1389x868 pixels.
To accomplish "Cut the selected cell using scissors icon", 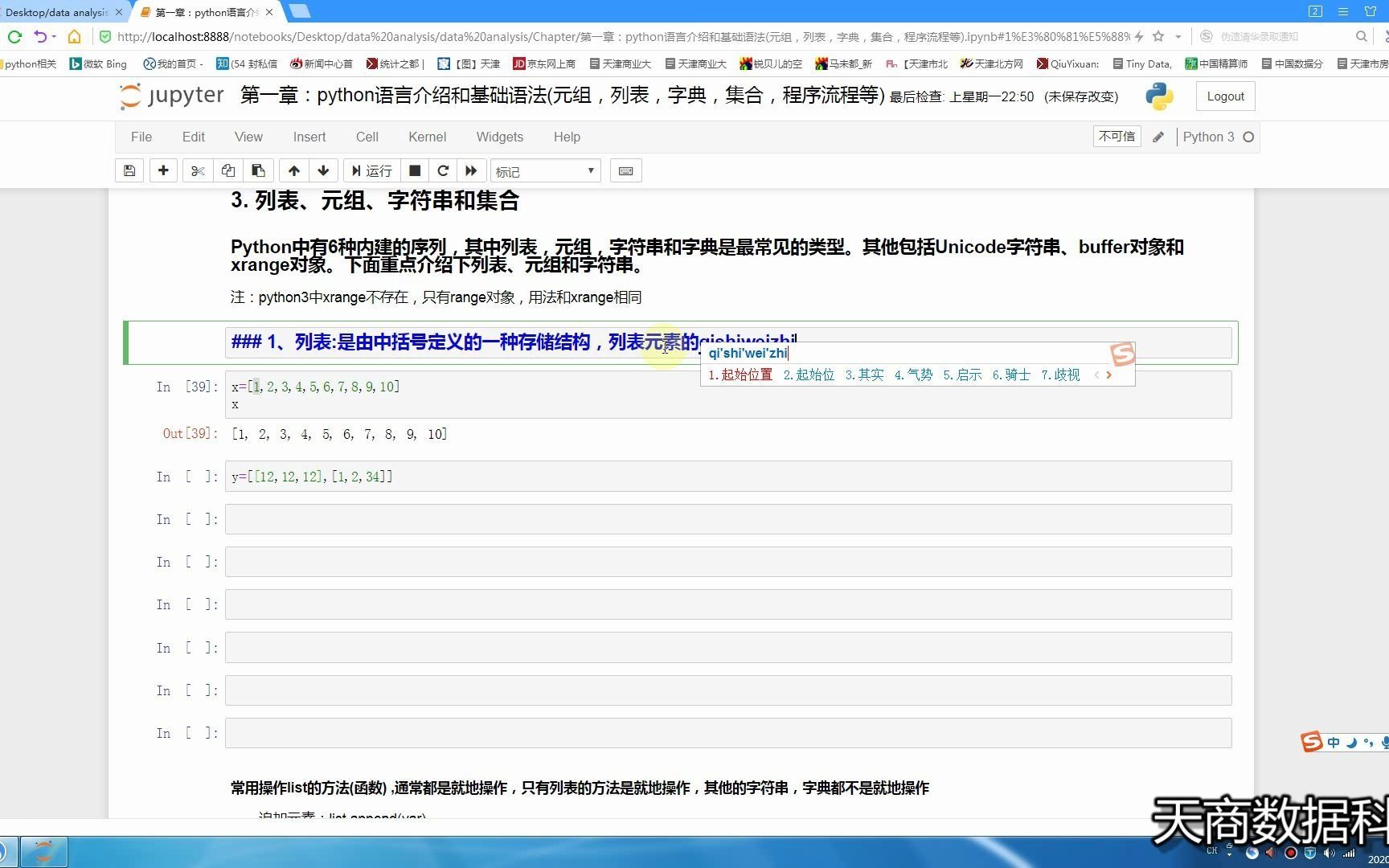I will [x=197, y=170].
